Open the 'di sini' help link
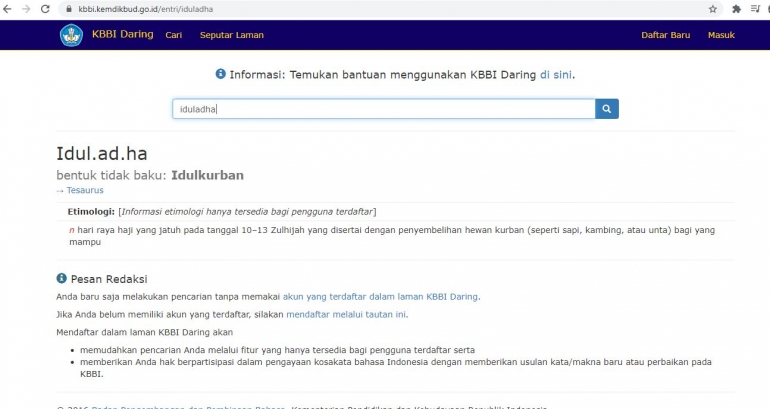This screenshot has width=770, height=409. click(556, 74)
